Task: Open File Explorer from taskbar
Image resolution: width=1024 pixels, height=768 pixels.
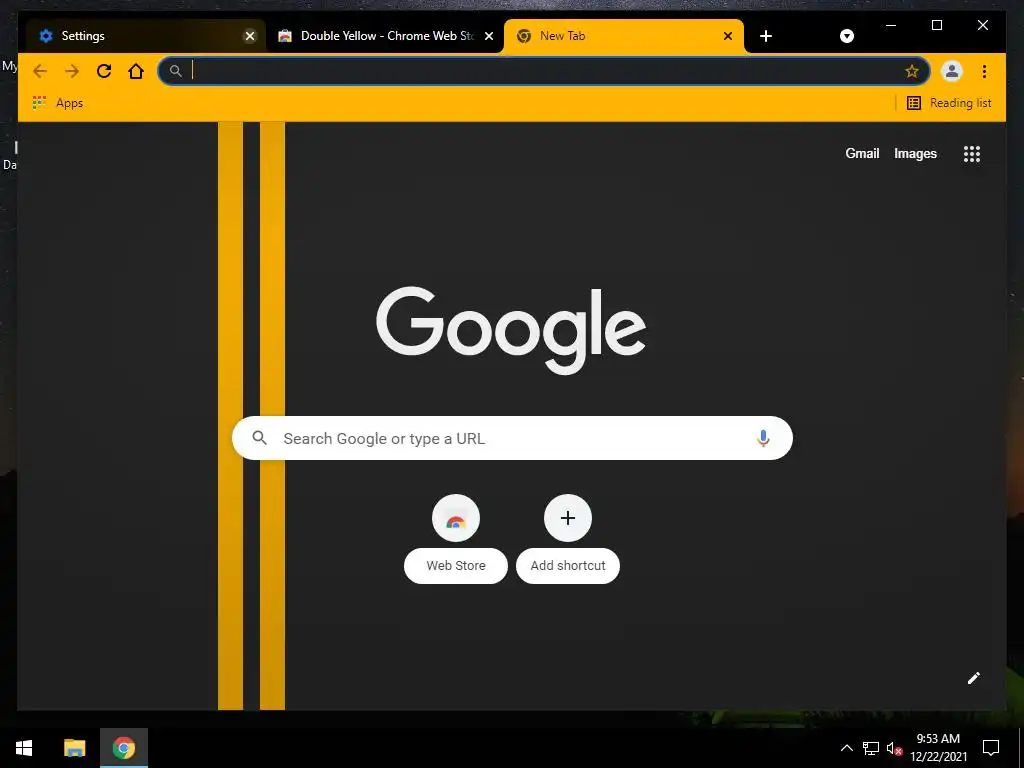Action: tap(74, 748)
